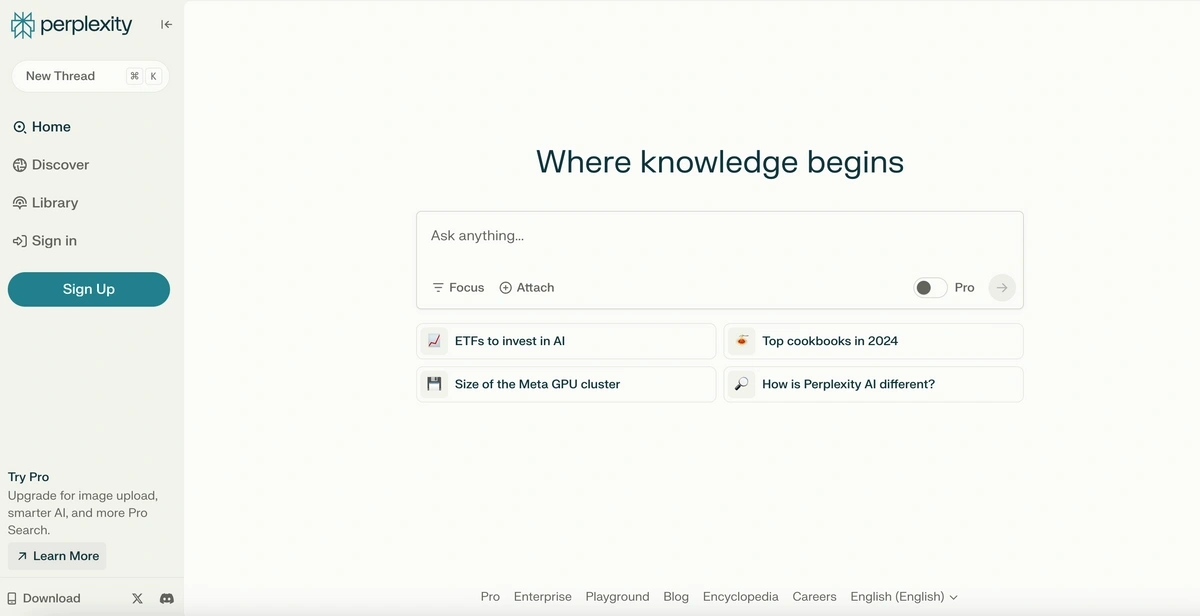Viewport: 1200px width, 616px height.
Task: Select 'Size of the Meta GPU cluster' suggestion
Action: (x=566, y=384)
